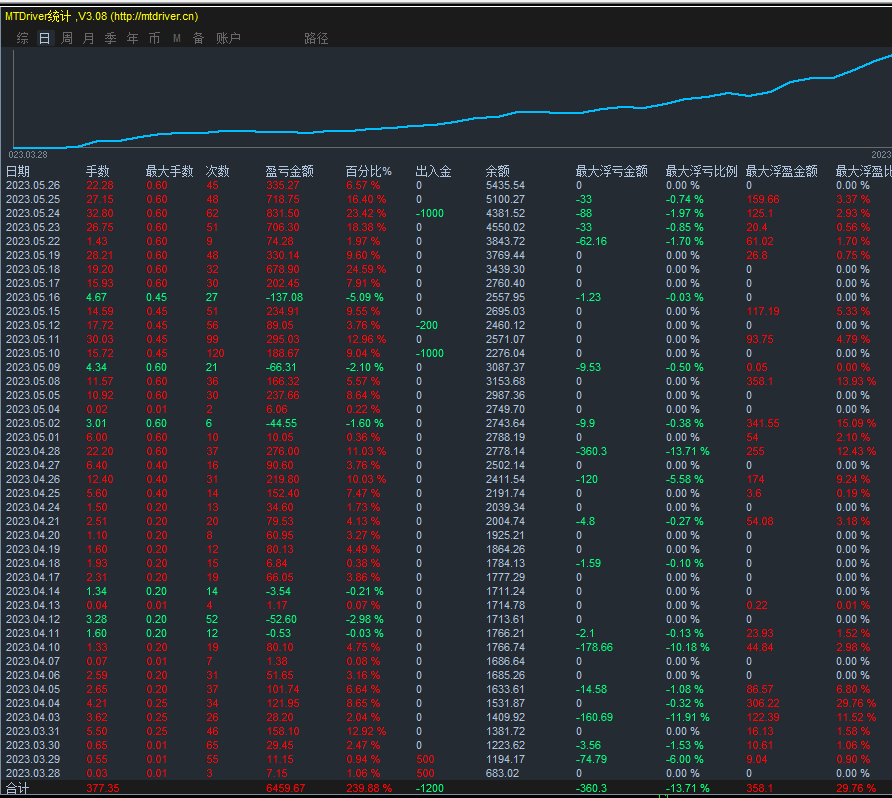The image size is (892, 798).
Task: Click the 余额 column header
Action: tap(497, 171)
